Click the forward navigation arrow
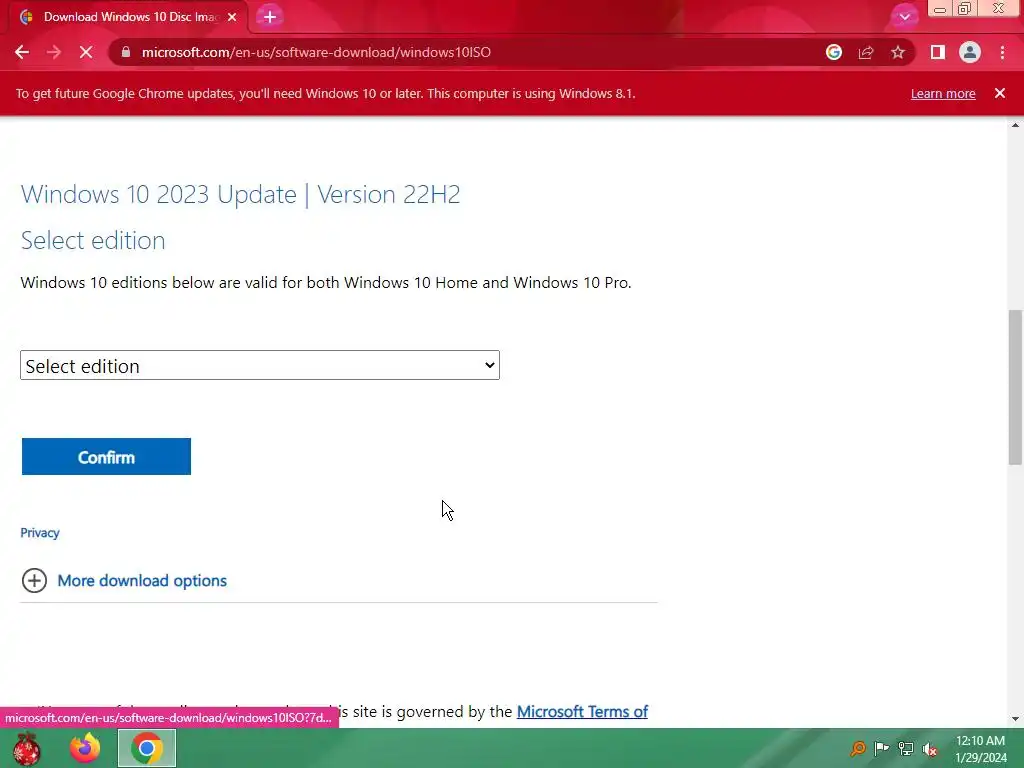The image size is (1024, 768). [54, 52]
